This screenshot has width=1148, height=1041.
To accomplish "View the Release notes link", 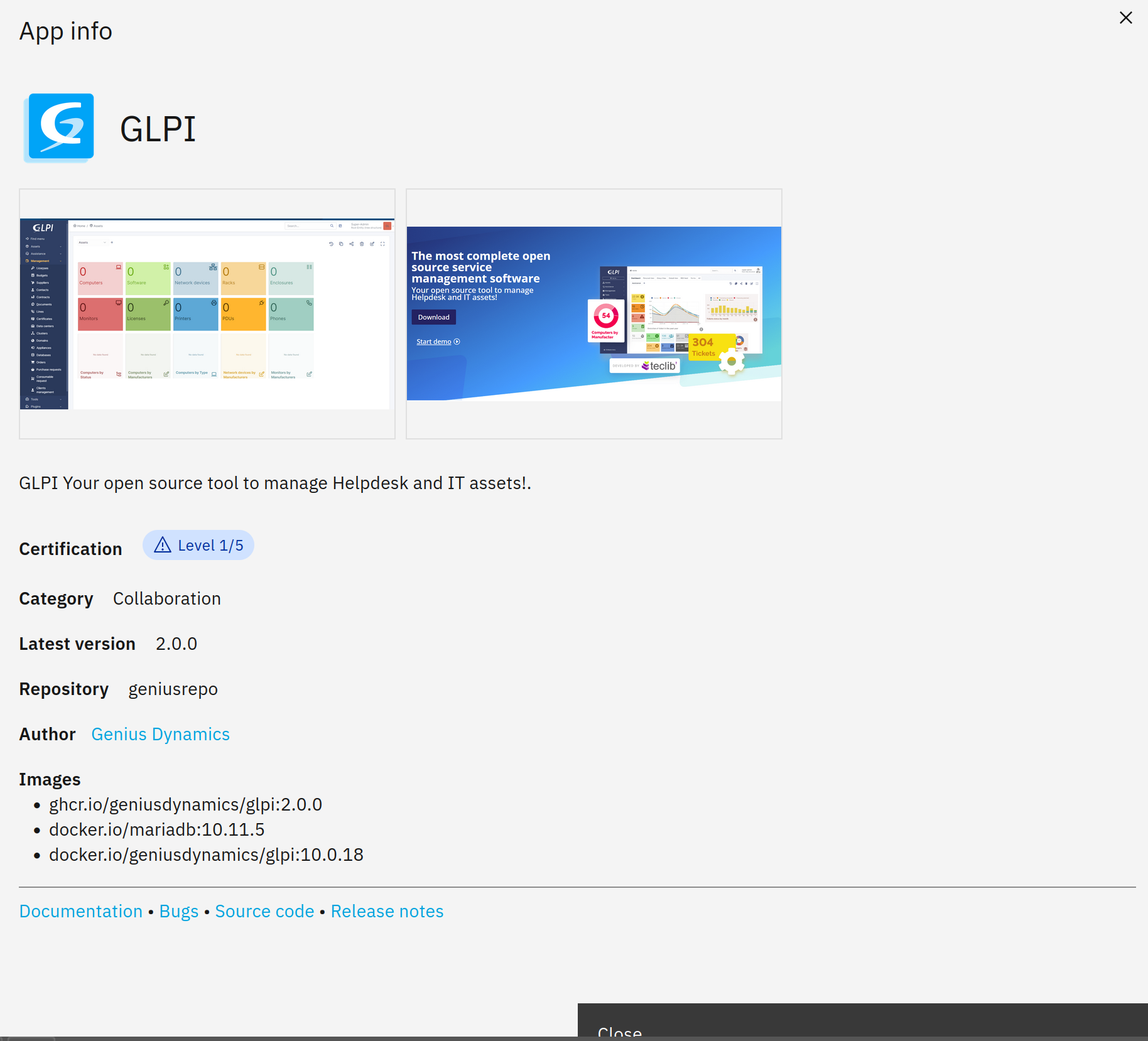I will [x=387, y=911].
